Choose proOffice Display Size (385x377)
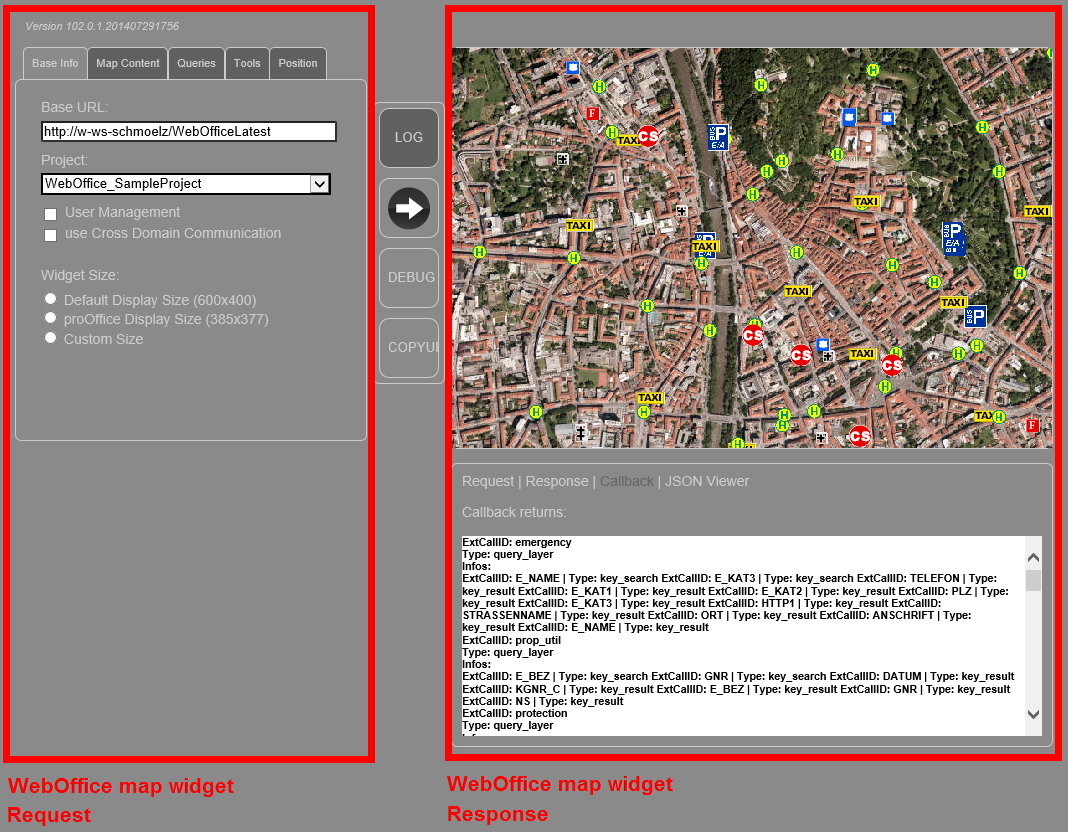This screenshot has height=832, width=1068. click(50, 317)
